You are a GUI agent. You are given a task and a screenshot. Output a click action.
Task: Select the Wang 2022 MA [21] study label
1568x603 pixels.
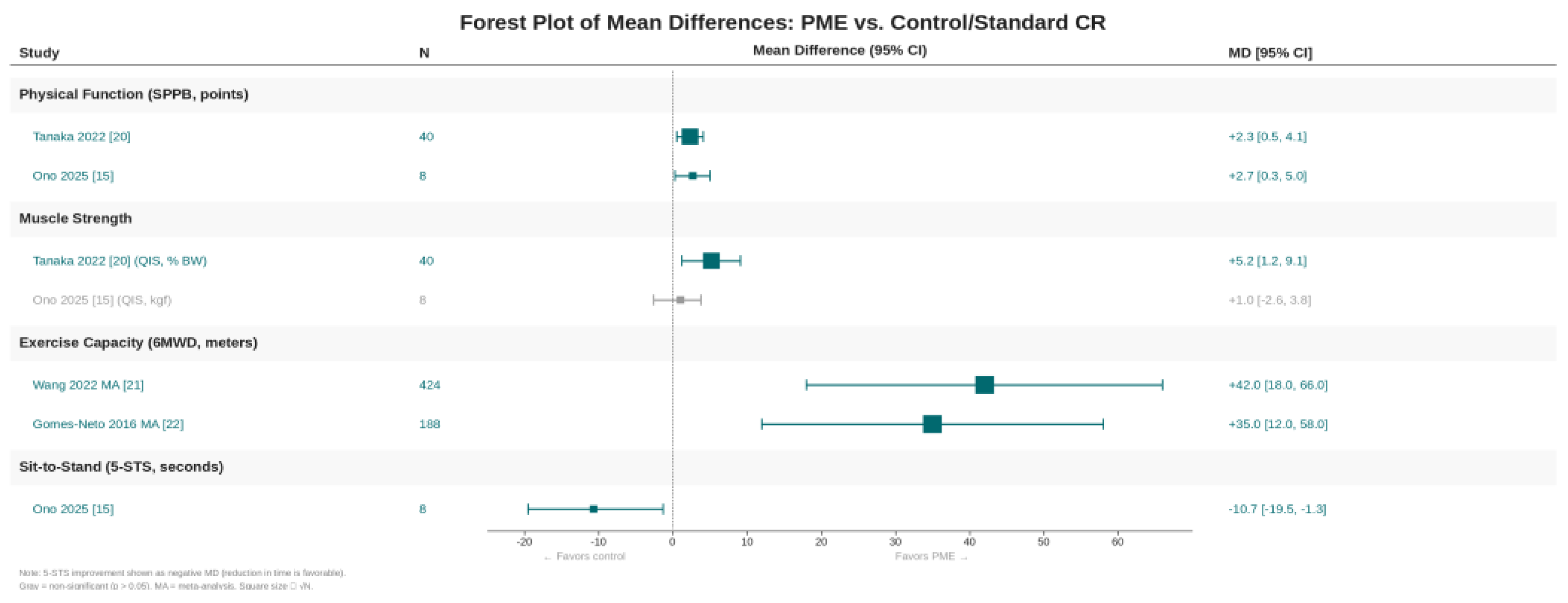[88, 384]
